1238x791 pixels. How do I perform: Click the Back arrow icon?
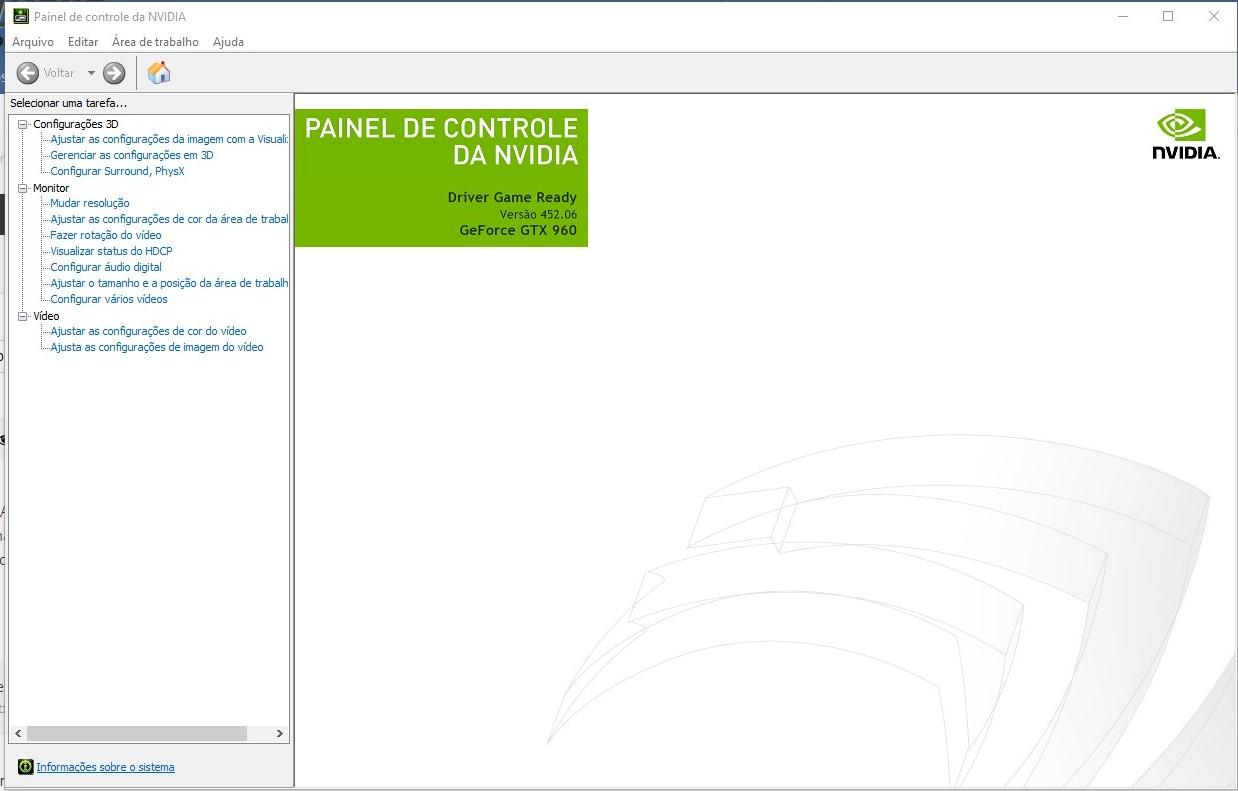coord(28,73)
